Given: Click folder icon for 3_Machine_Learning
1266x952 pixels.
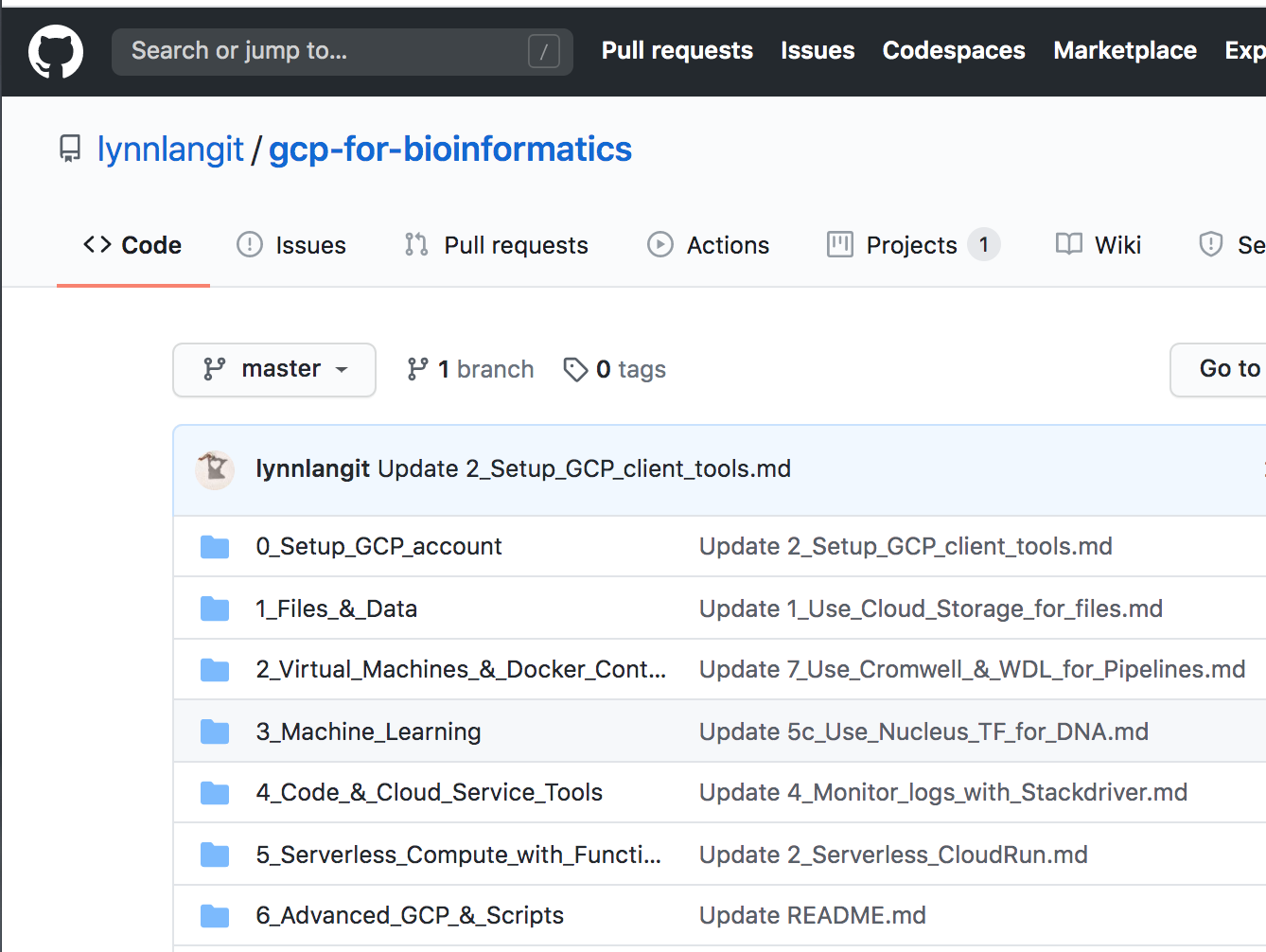Looking at the screenshot, I should (215, 732).
